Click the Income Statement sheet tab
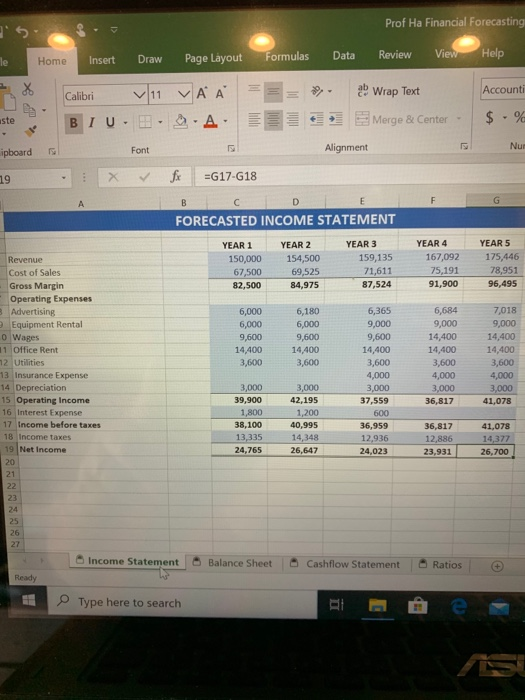The width and height of the screenshot is (525, 700). click(127, 562)
